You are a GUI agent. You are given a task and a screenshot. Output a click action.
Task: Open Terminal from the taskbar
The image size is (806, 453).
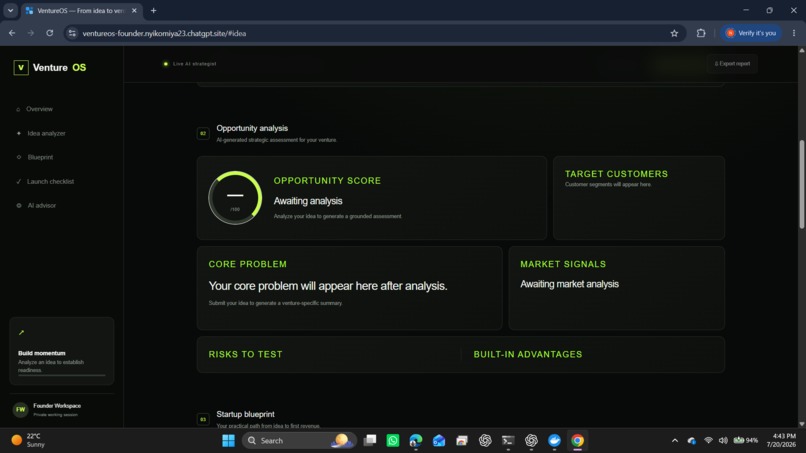(x=508, y=441)
